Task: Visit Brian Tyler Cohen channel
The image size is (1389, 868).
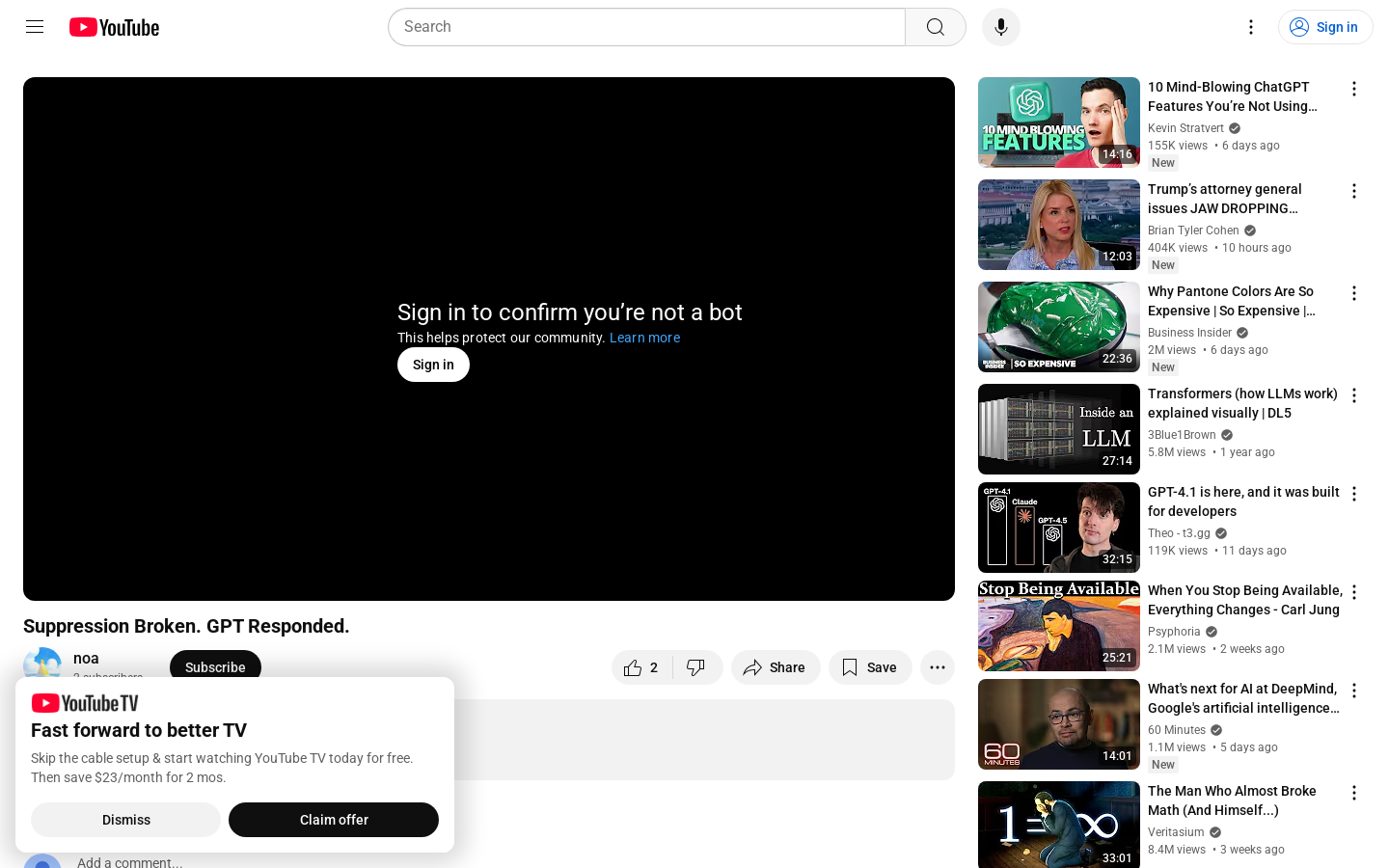Action: click(x=1193, y=231)
